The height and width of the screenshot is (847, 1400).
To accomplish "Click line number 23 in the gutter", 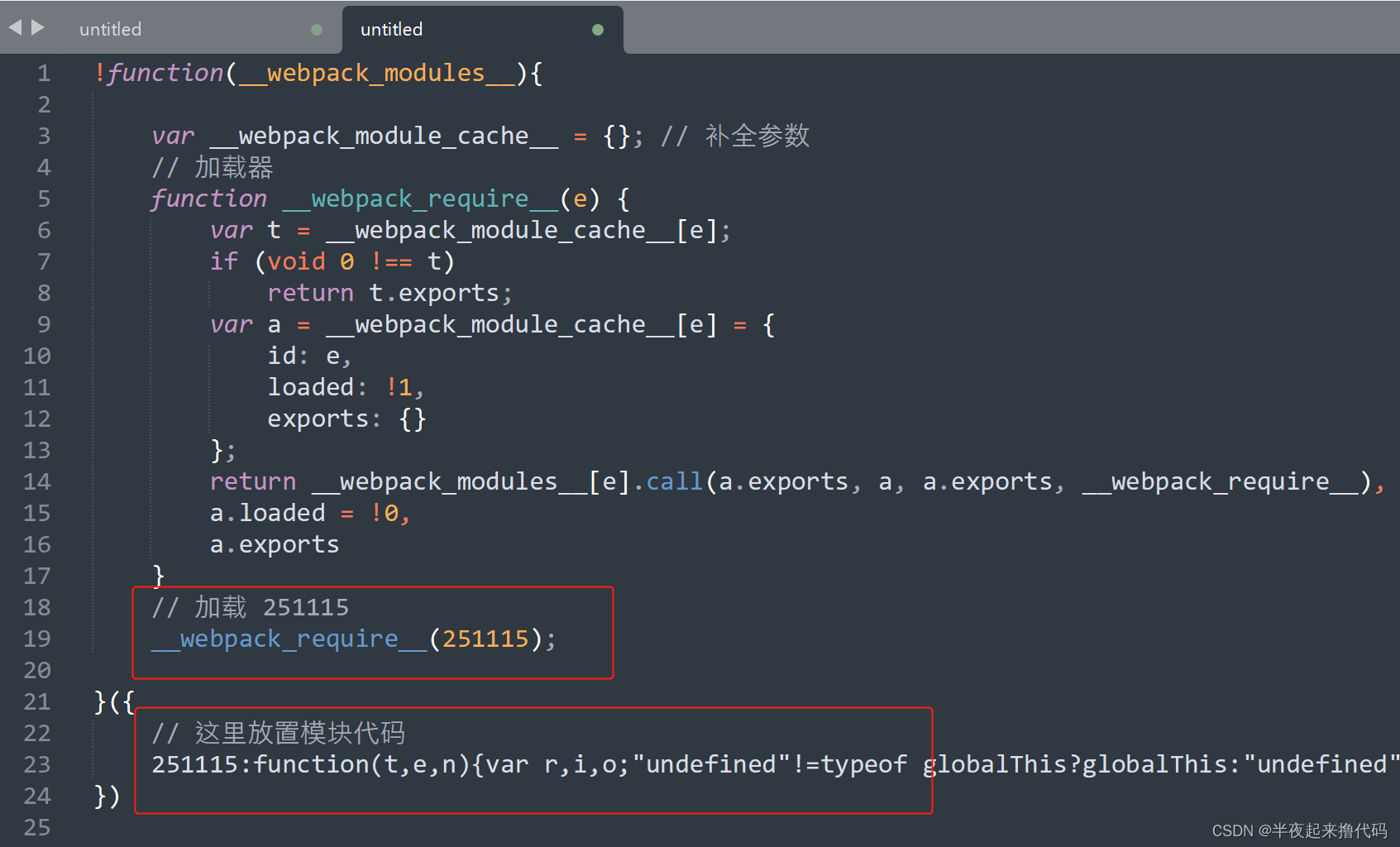I will [37, 765].
